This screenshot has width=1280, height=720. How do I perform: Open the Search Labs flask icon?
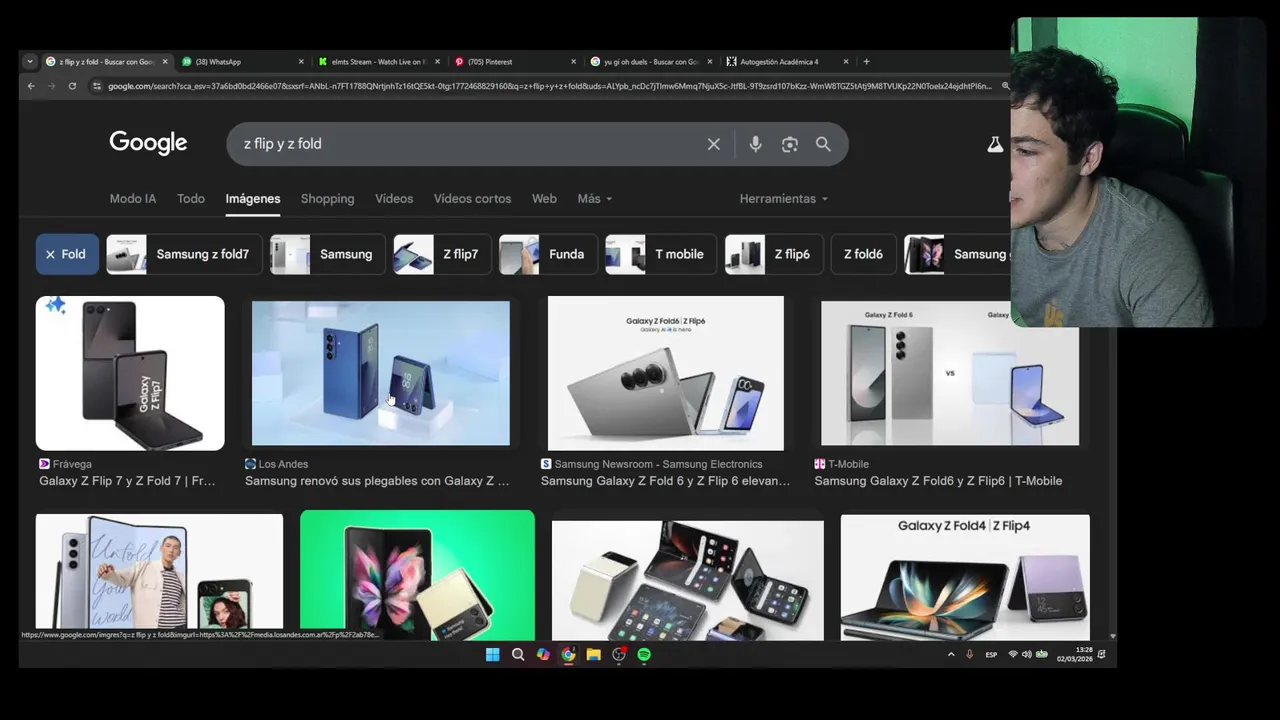coord(995,144)
